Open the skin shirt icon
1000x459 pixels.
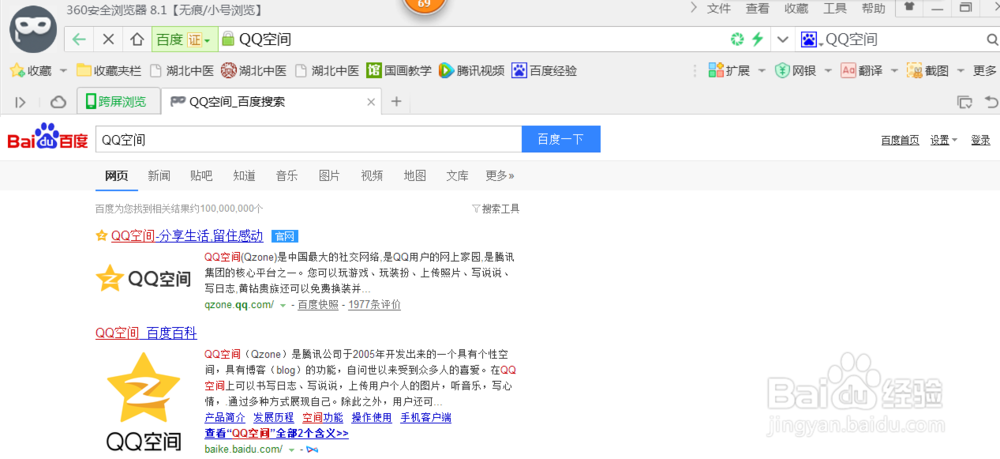(x=909, y=7)
